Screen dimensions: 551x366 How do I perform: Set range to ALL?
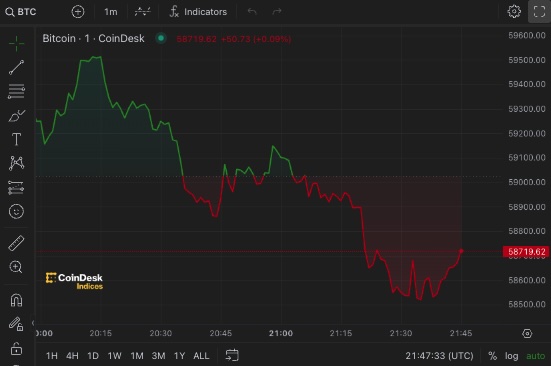tap(201, 356)
